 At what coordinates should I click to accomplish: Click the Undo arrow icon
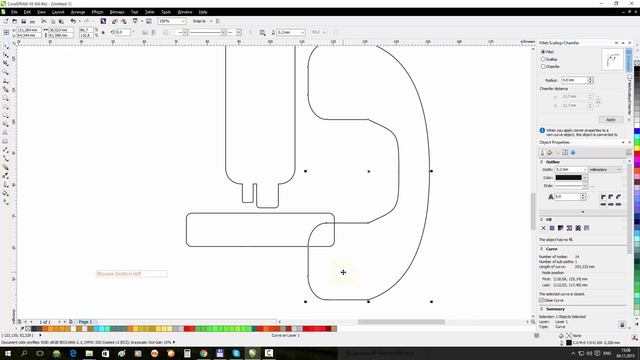coord(73,21)
